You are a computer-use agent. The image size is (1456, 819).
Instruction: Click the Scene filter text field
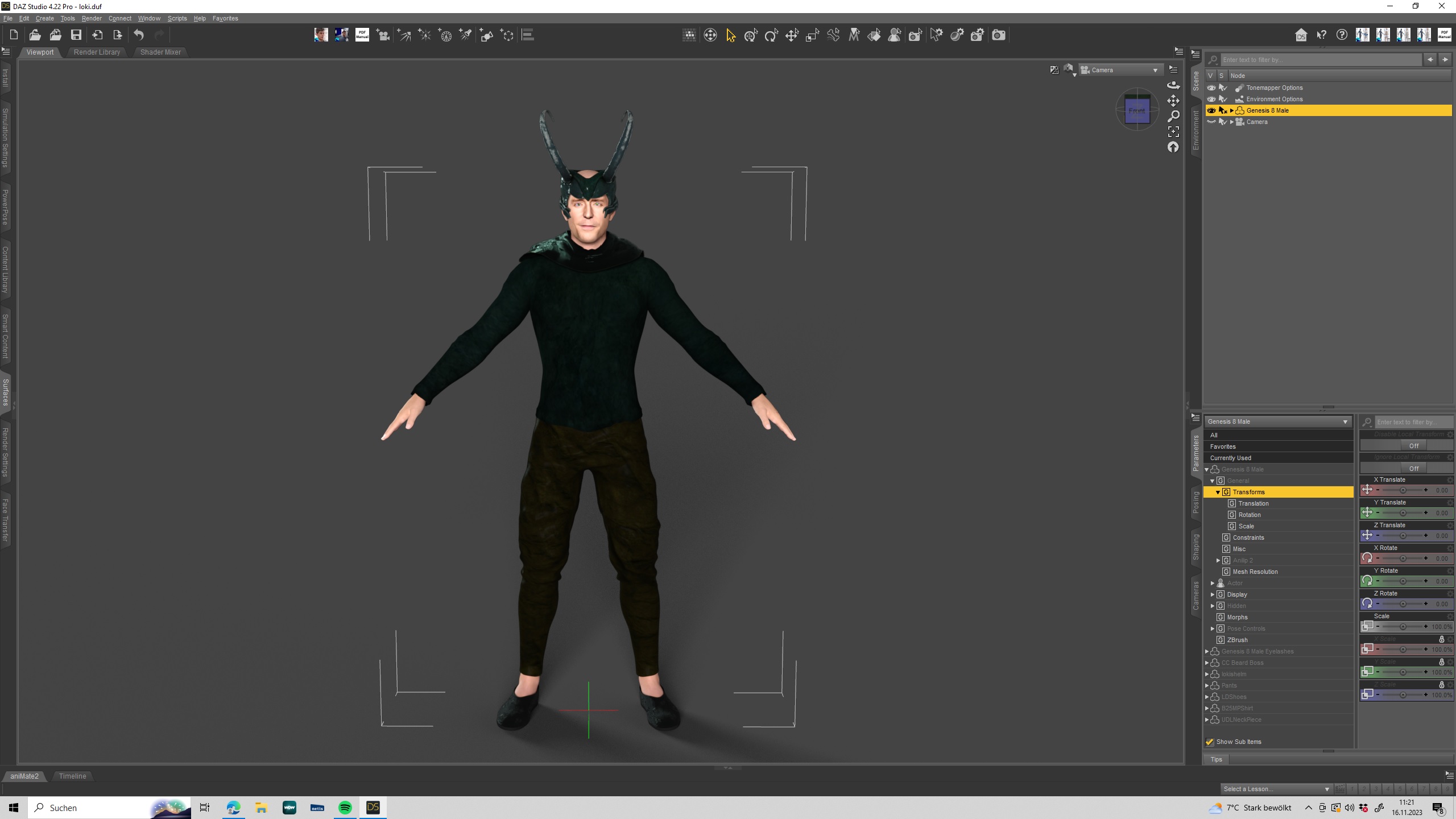1319,60
